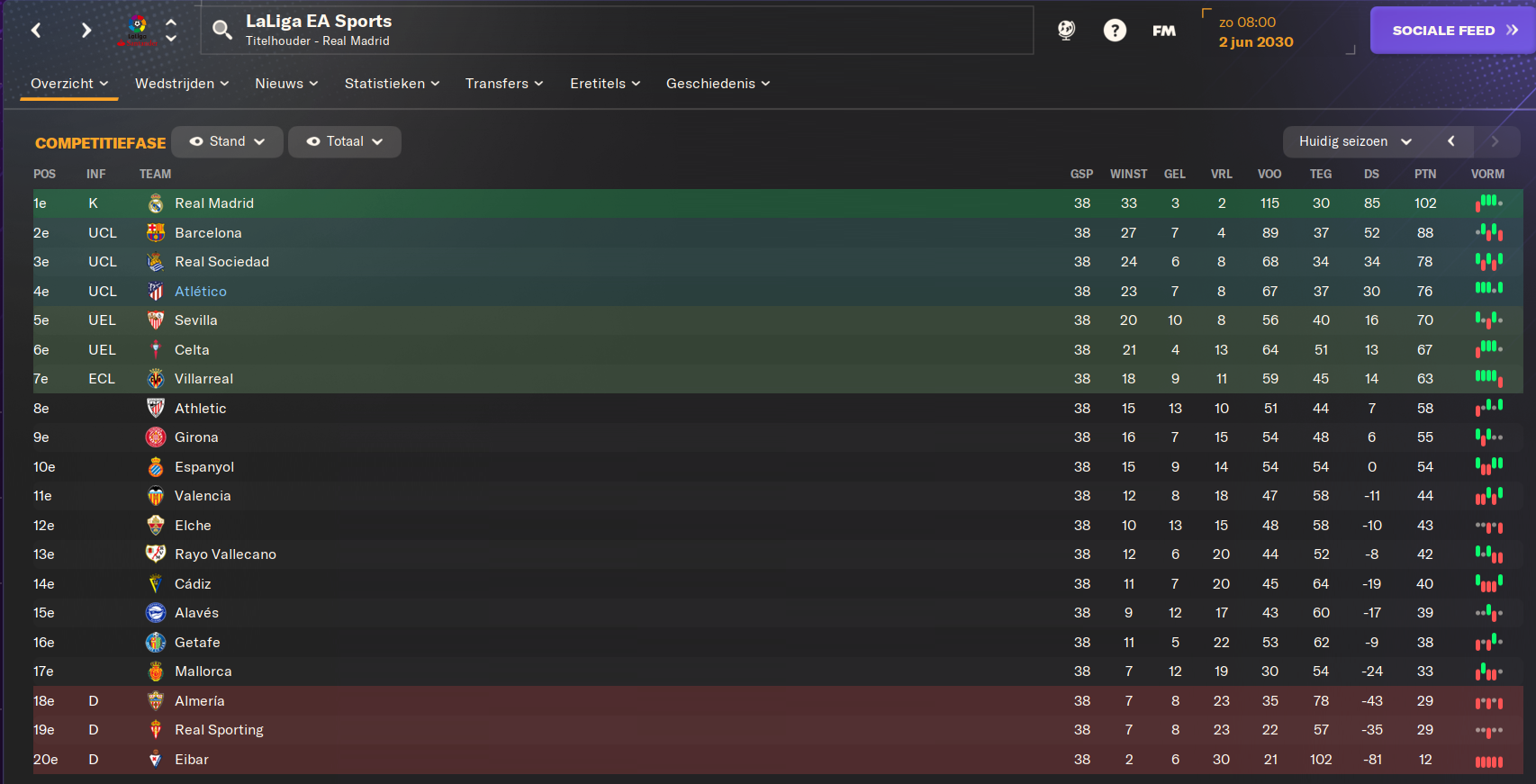Open the Geschiedenis menu
Viewport: 1536px width, 784px height.
[x=718, y=84]
